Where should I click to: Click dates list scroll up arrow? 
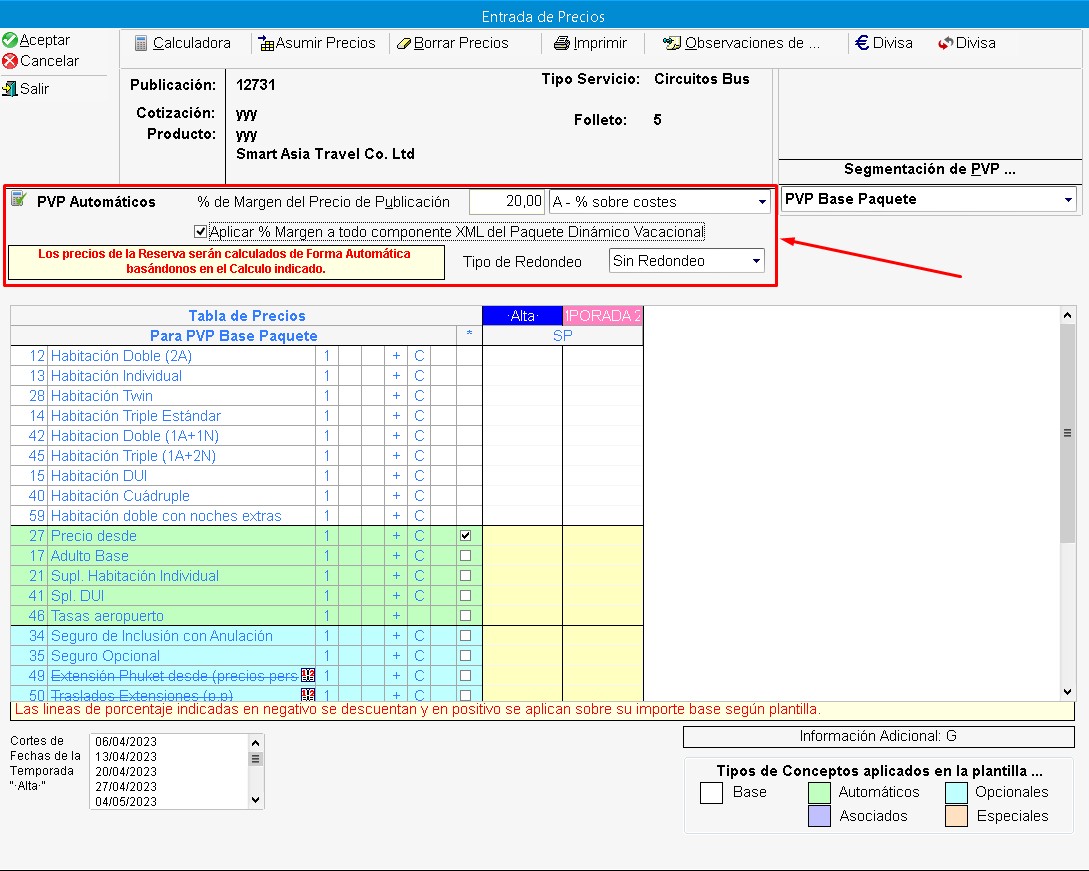click(x=256, y=743)
